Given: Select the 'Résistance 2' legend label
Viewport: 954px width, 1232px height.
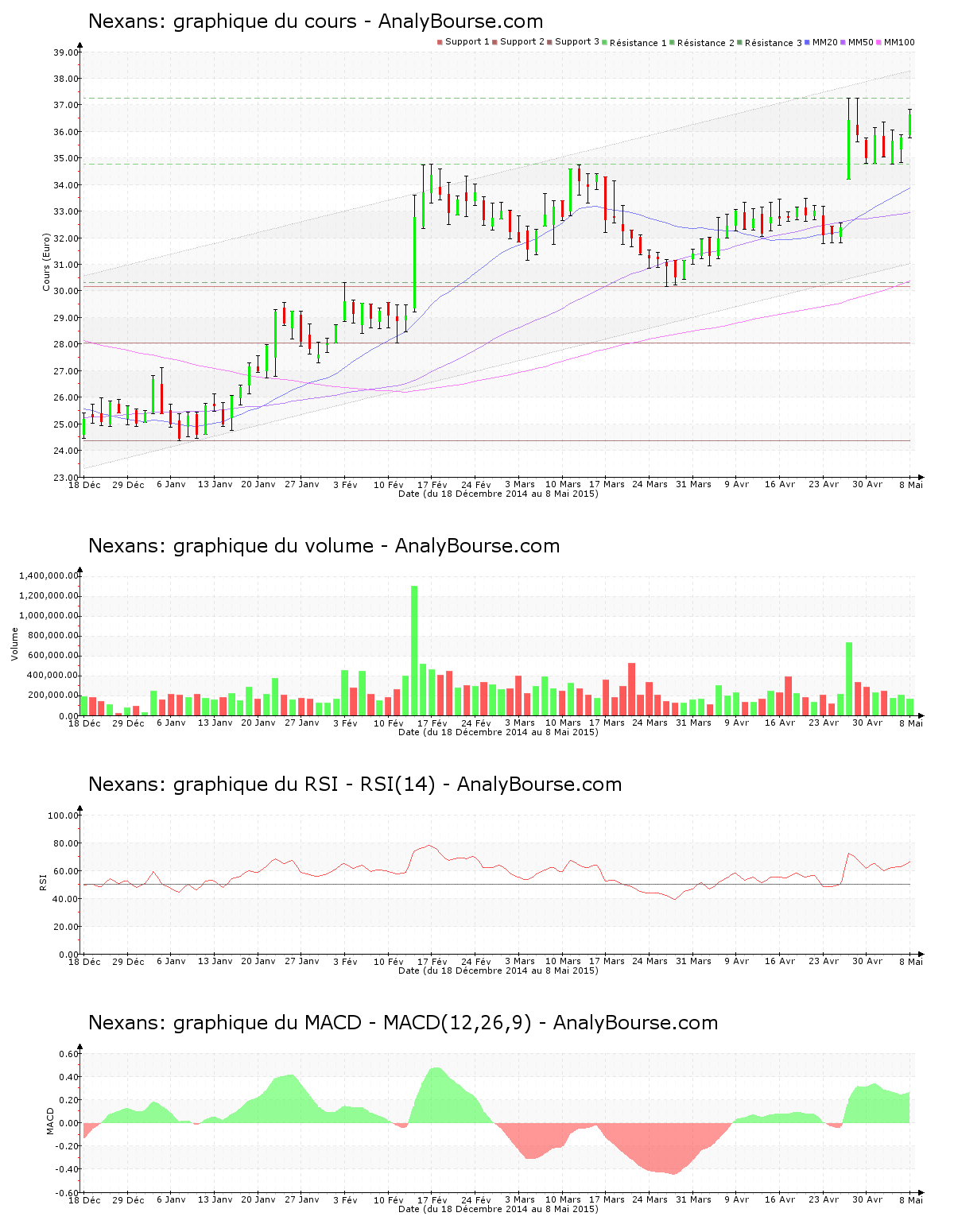Looking at the screenshot, I should point(705,42).
